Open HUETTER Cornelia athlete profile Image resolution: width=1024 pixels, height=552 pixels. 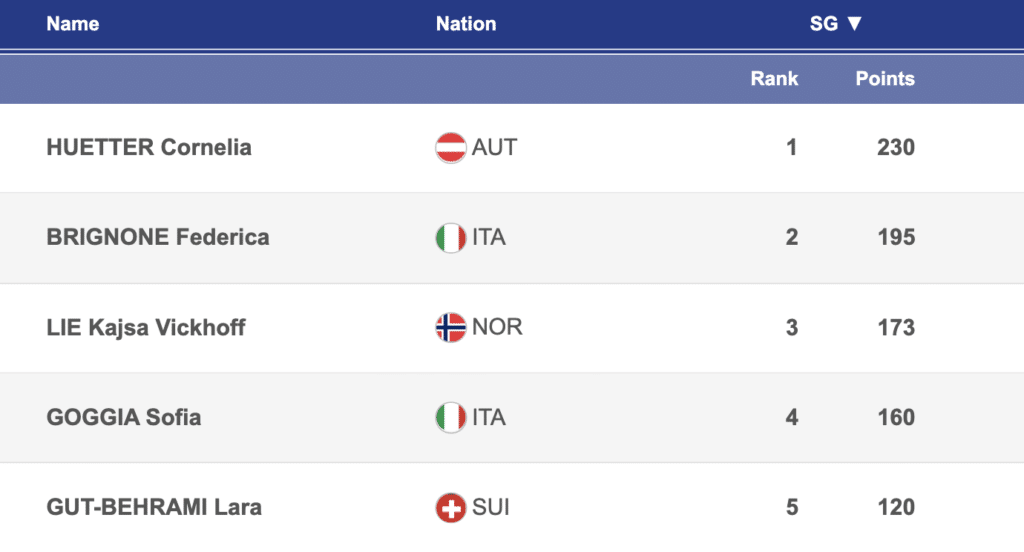coord(149,148)
